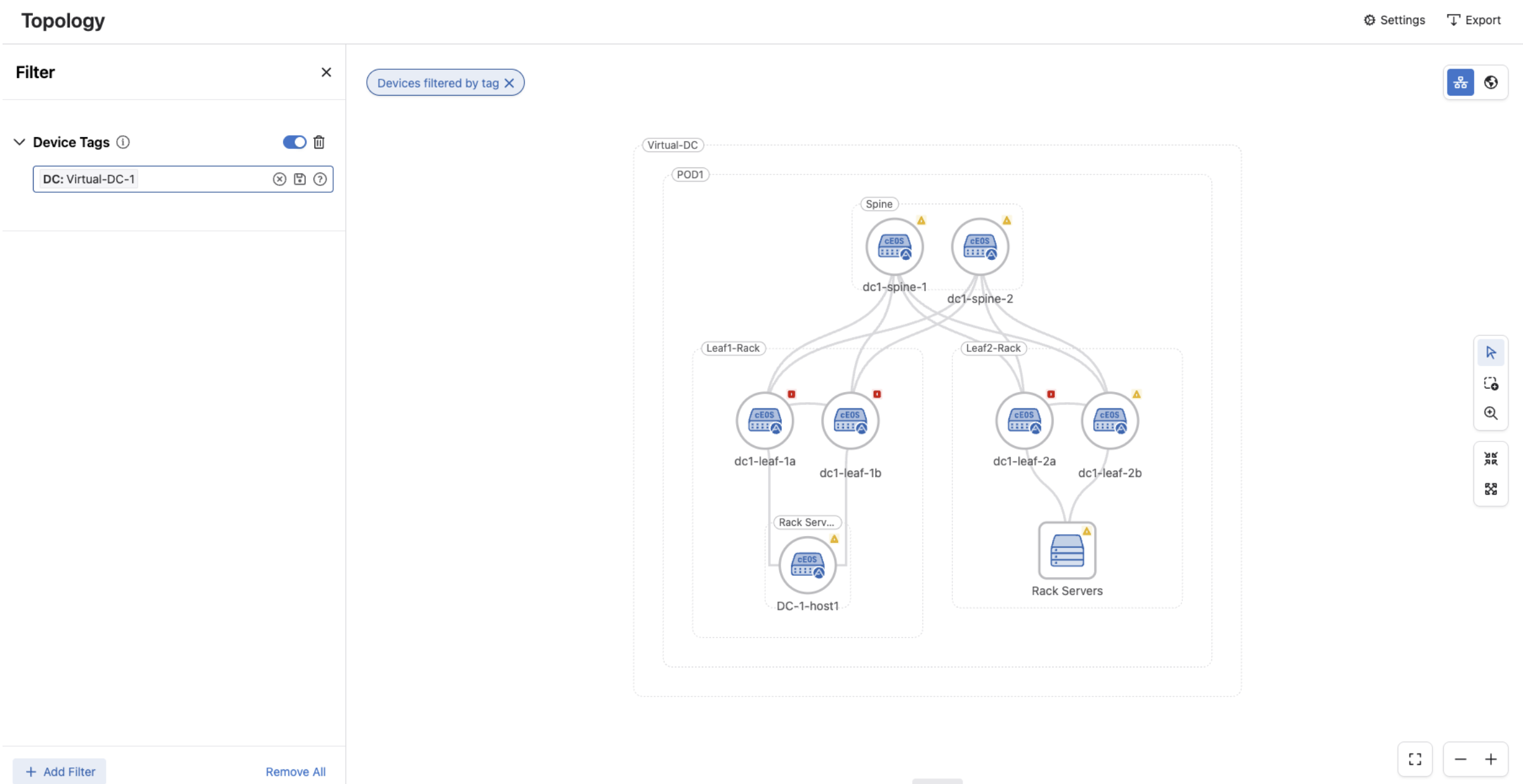Switch to geographic map view
The image size is (1523, 784).
1491,82
